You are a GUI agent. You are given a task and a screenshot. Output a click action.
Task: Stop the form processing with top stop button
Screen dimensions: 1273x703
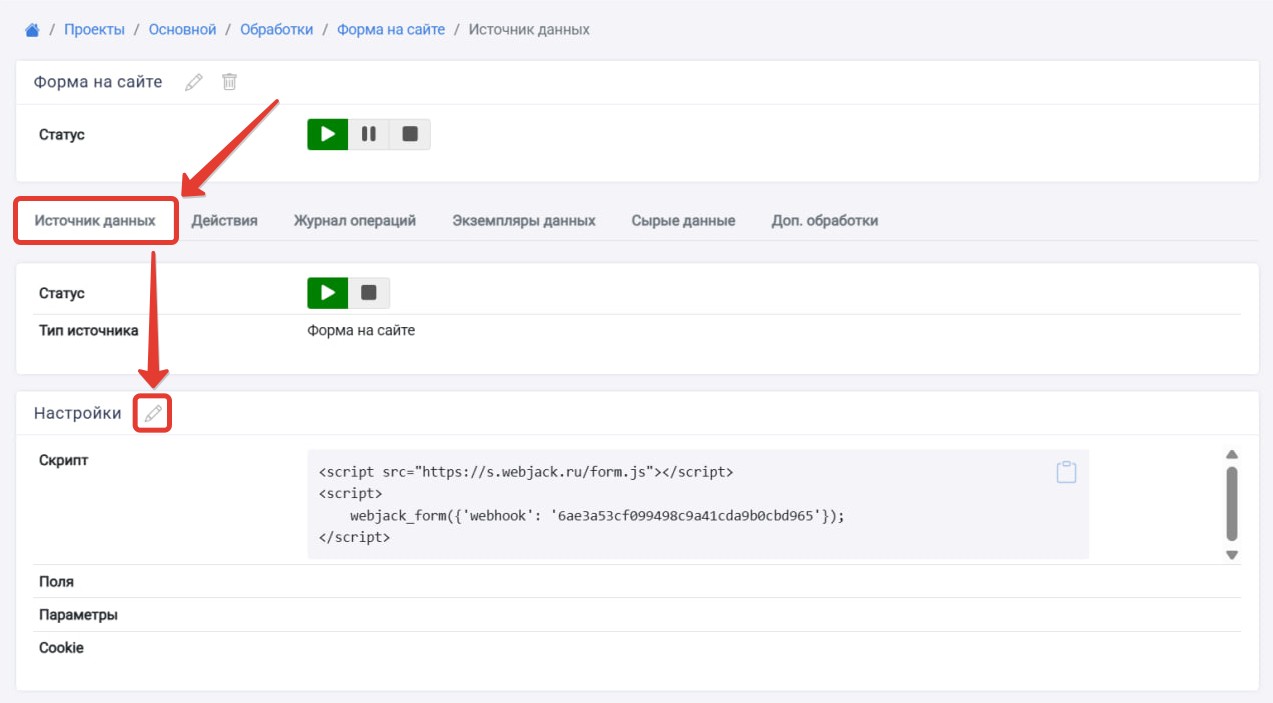[x=410, y=134]
